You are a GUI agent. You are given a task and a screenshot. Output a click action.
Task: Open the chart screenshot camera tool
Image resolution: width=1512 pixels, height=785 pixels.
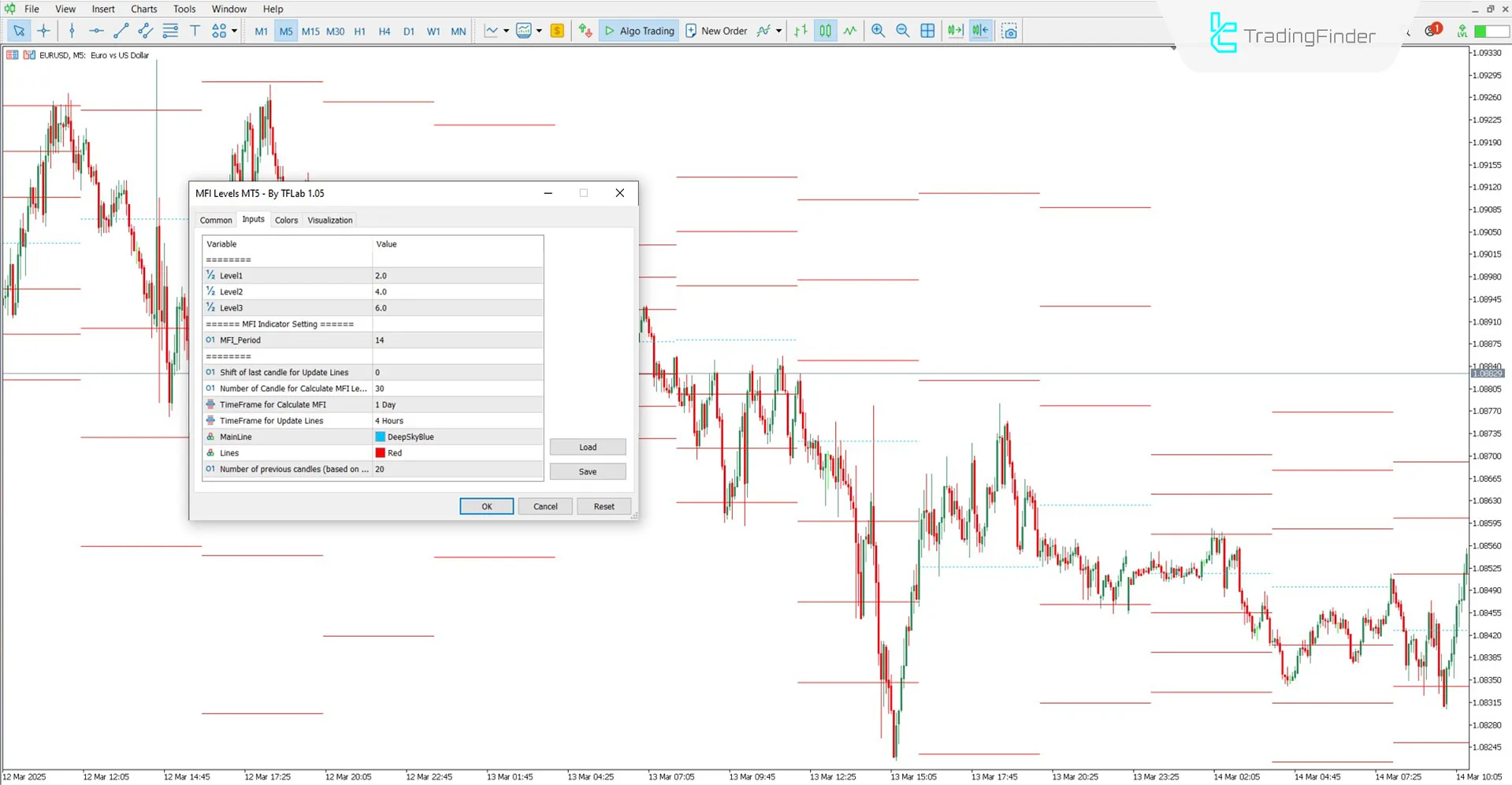(1009, 31)
